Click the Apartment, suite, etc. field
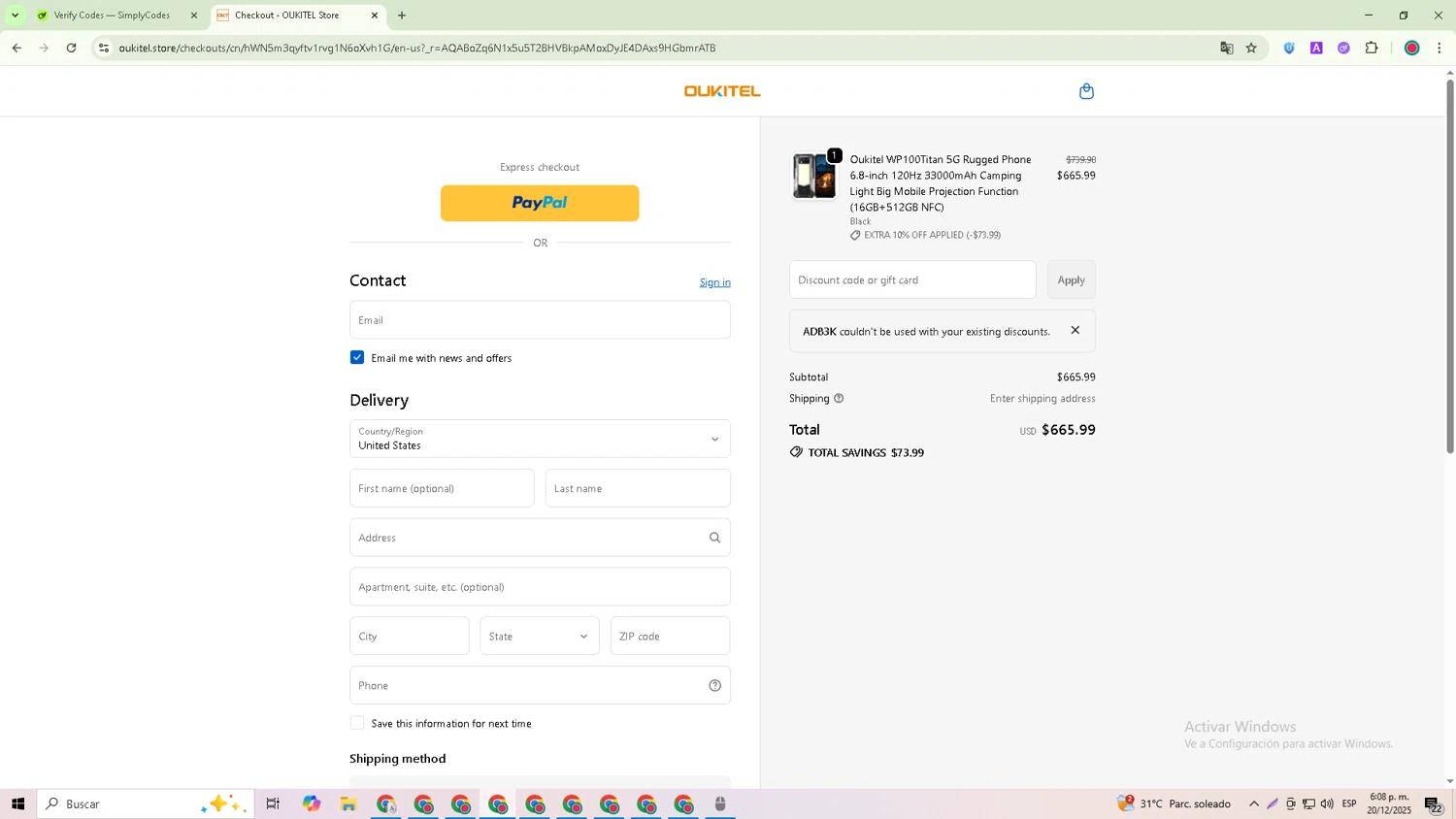The image size is (1456, 819). 540,587
